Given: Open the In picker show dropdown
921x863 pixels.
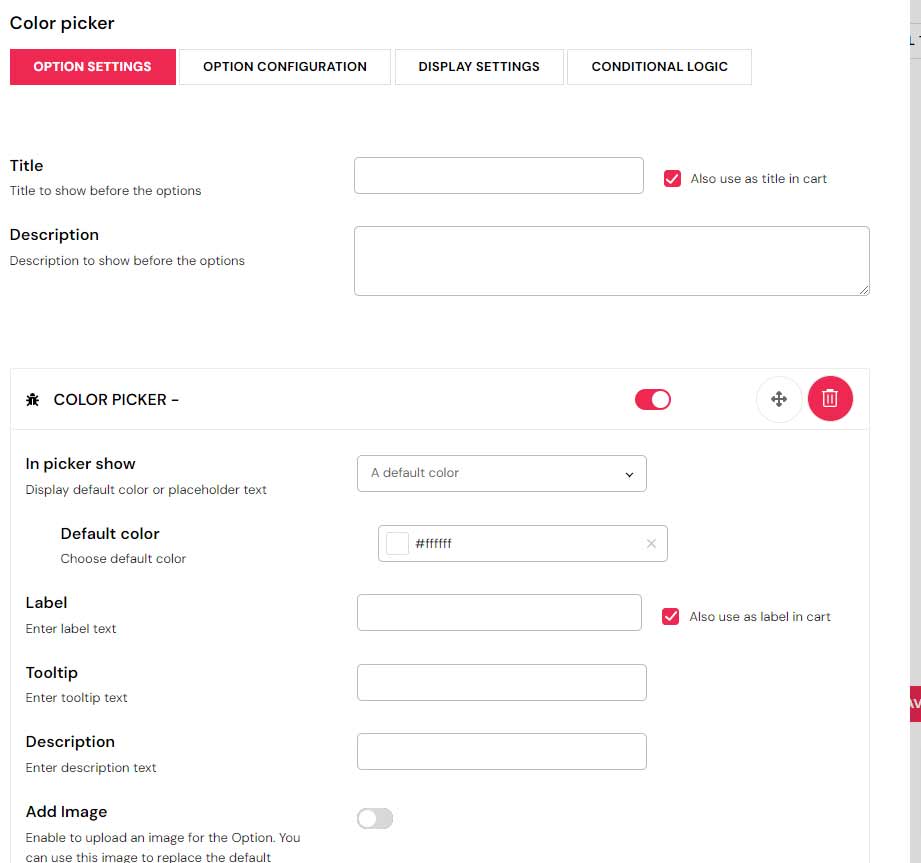Looking at the screenshot, I should pos(501,473).
